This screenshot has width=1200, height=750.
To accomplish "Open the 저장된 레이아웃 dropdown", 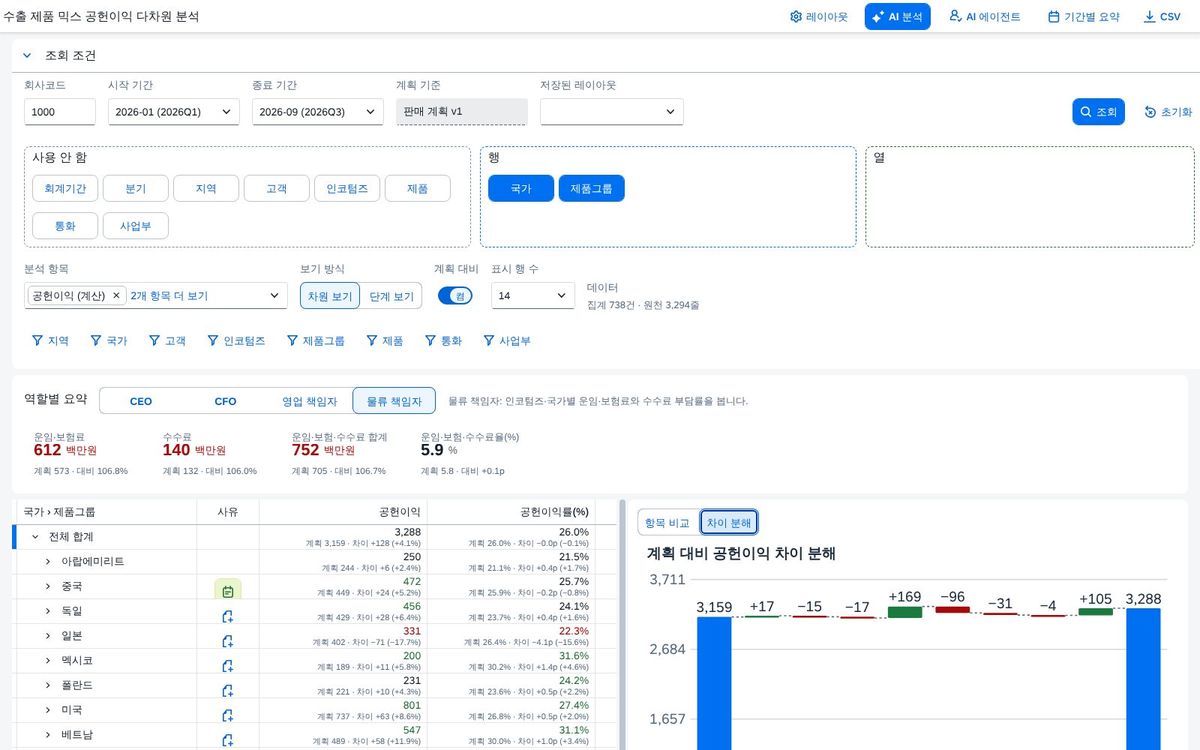I will point(612,112).
